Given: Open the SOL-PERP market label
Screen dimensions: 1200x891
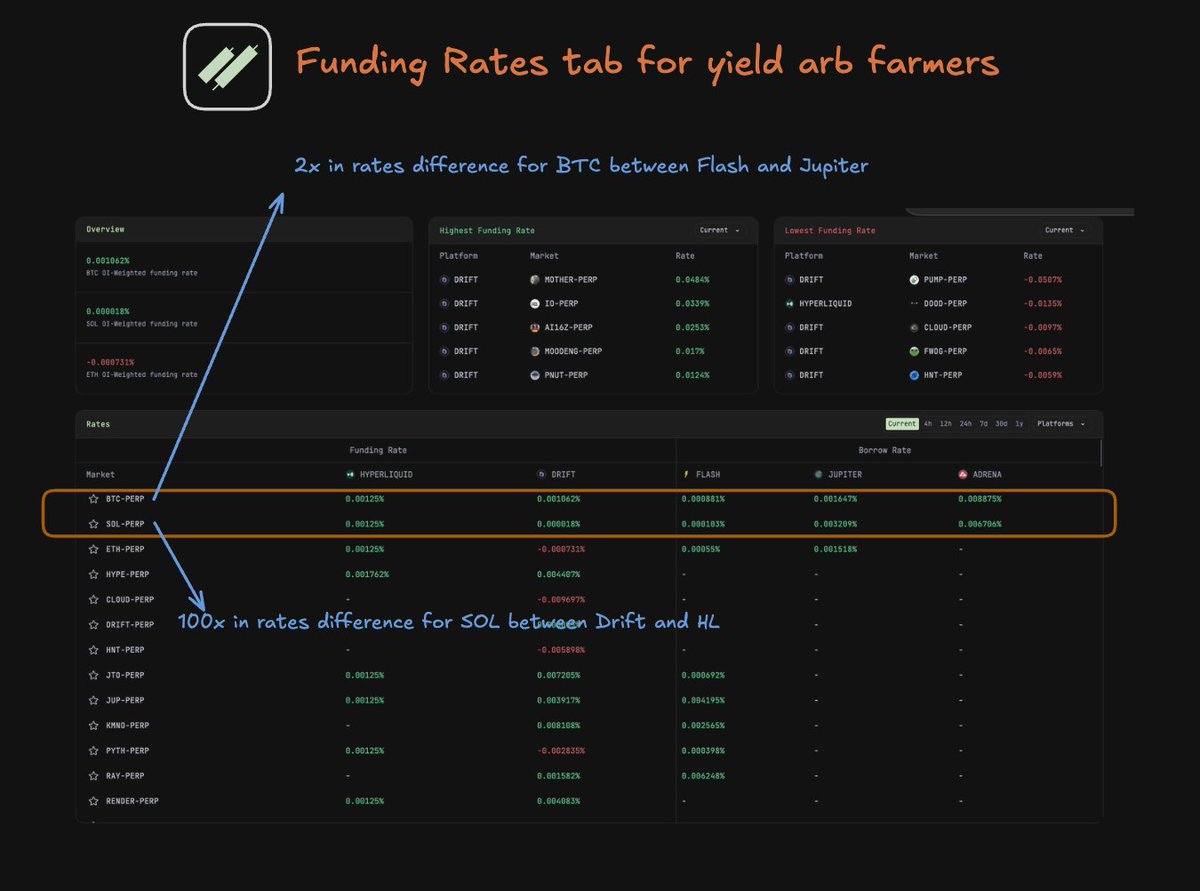Looking at the screenshot, I should coord(125,524).
